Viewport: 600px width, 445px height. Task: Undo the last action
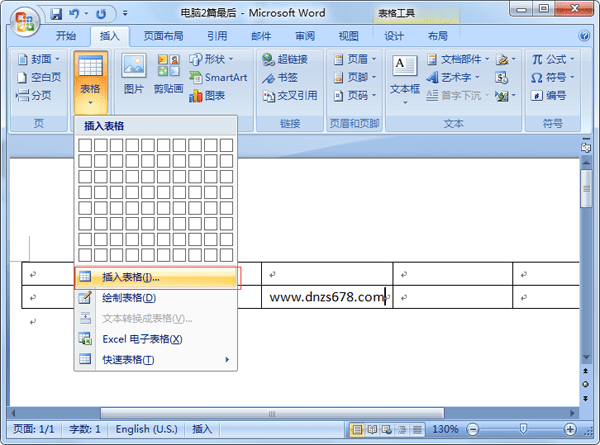pyautogui.click(x=74, y=15)
